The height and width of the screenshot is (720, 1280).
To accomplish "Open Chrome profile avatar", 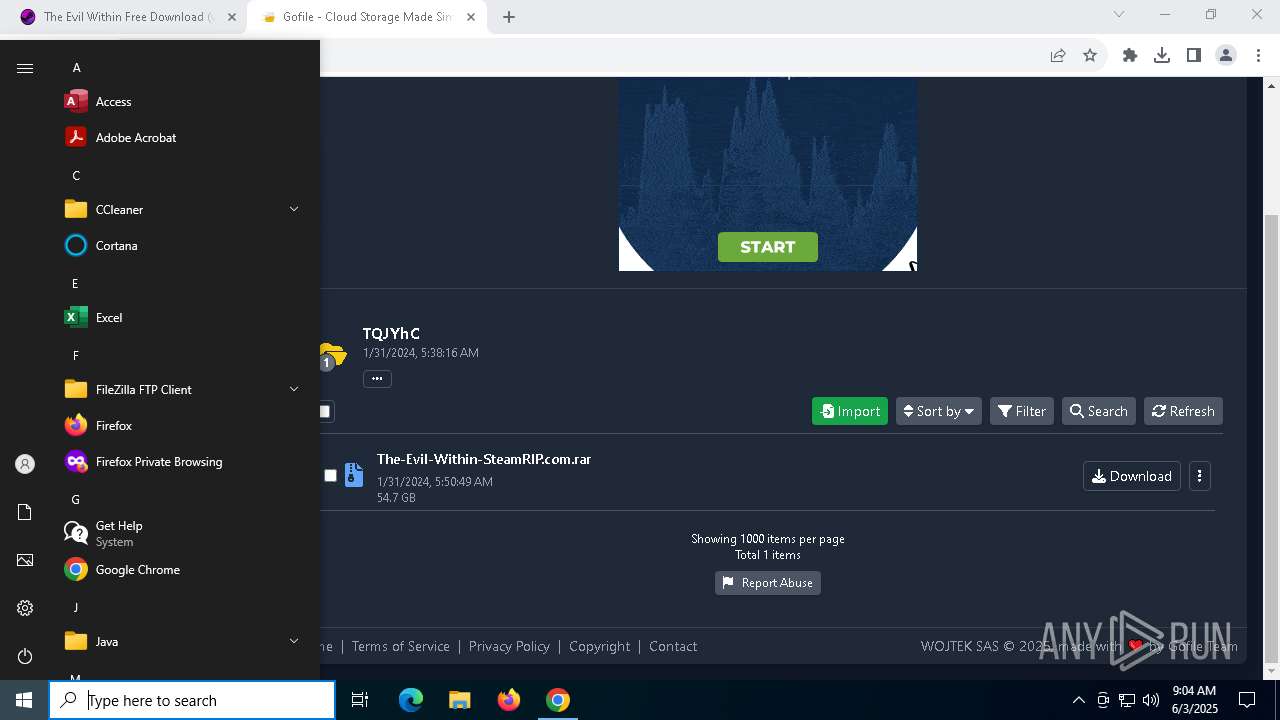I will pos(1226,56).
